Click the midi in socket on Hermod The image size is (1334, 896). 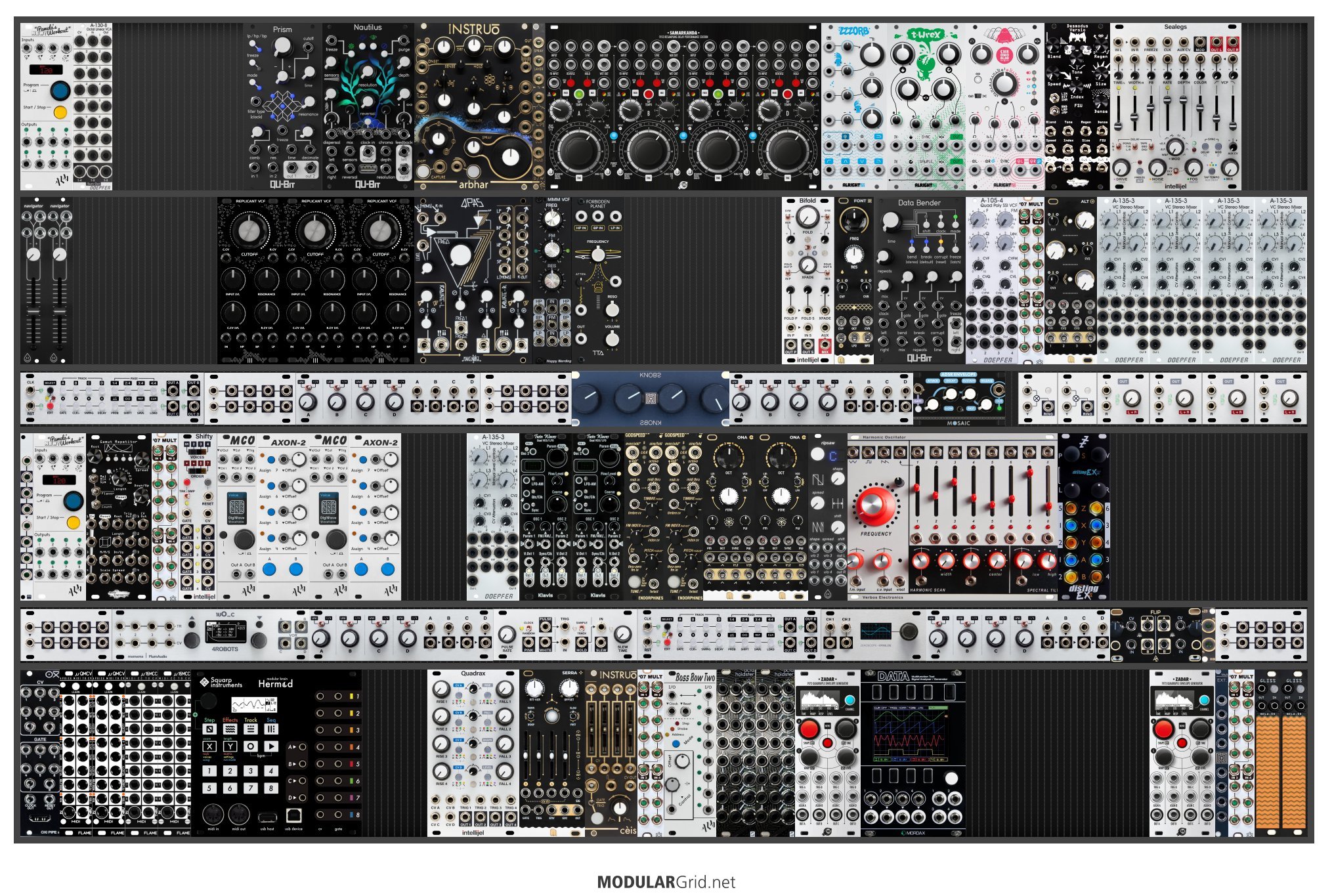click(x=213, y=815)
